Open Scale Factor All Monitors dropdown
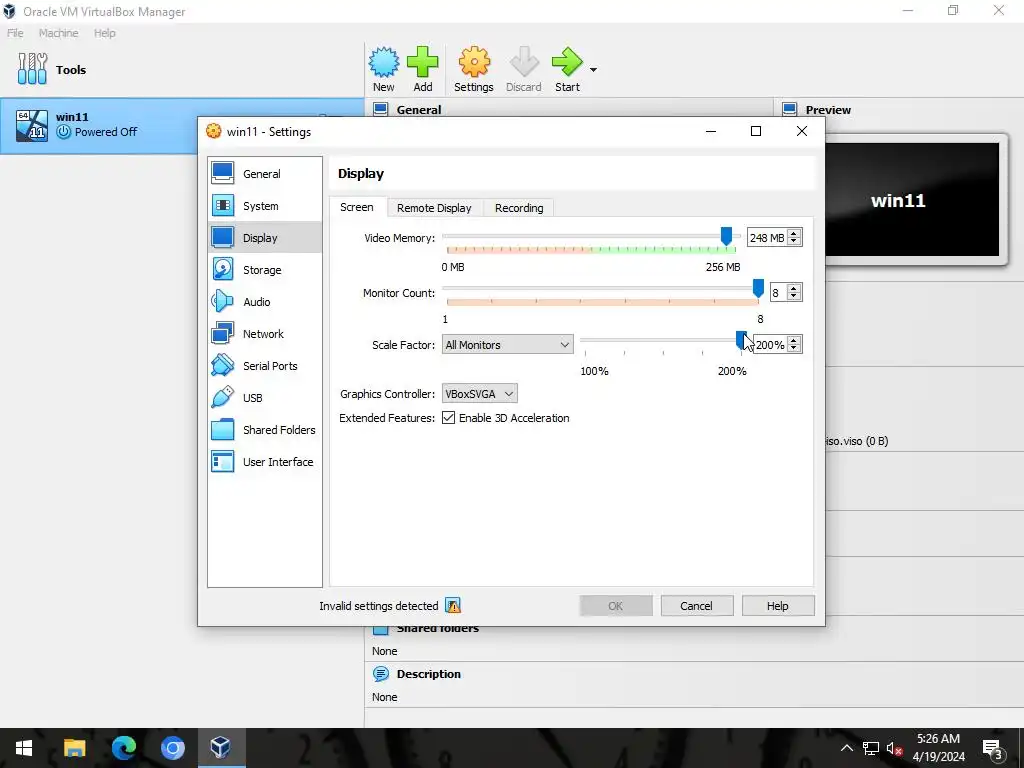This screenshot has height=768, width=1024. 507,345
